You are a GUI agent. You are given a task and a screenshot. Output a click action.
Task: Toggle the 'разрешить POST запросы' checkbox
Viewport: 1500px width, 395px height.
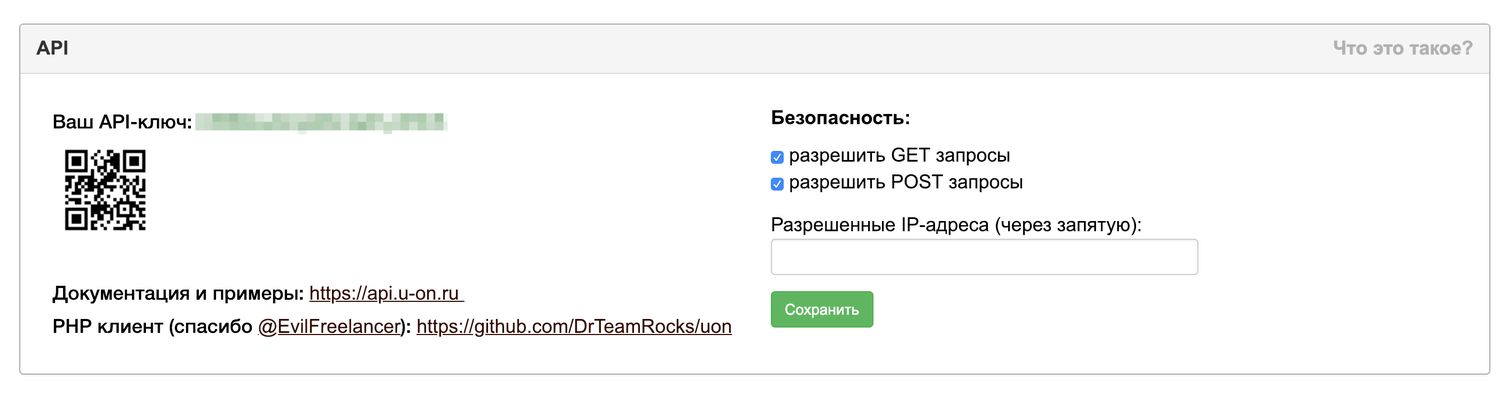pos(777,184)
